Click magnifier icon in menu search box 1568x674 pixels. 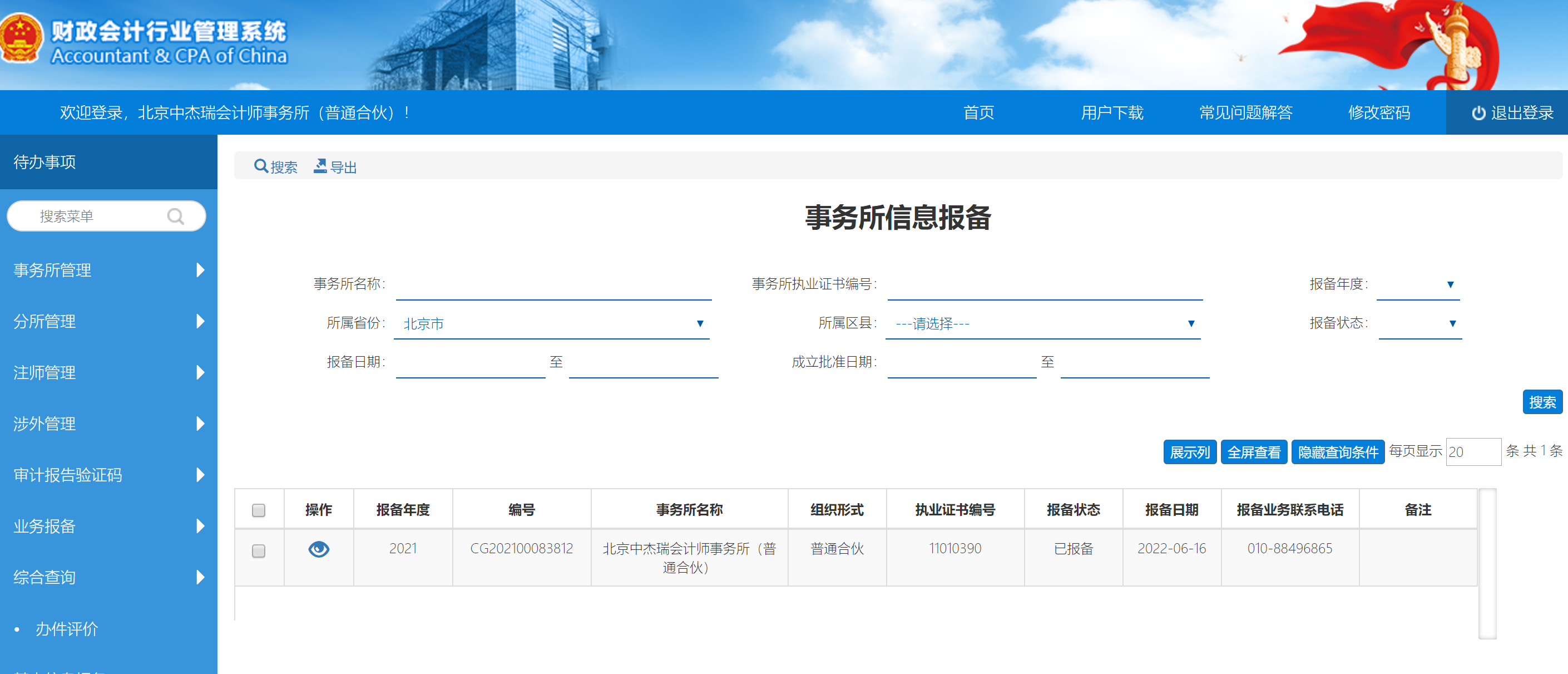pyautogui.click(x=175, y=216)
